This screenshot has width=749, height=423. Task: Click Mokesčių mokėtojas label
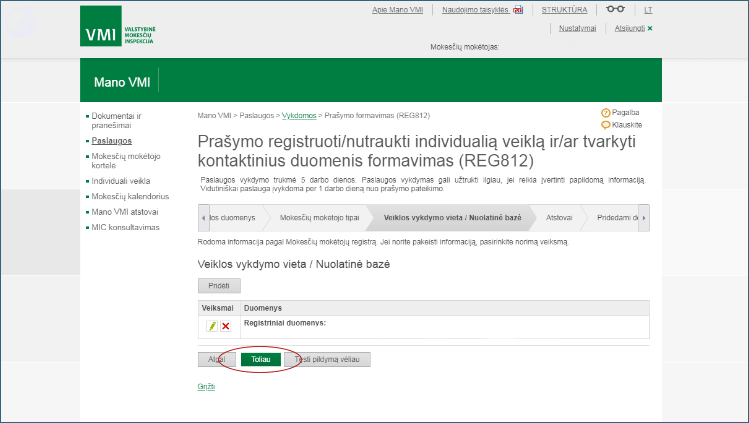464,47
